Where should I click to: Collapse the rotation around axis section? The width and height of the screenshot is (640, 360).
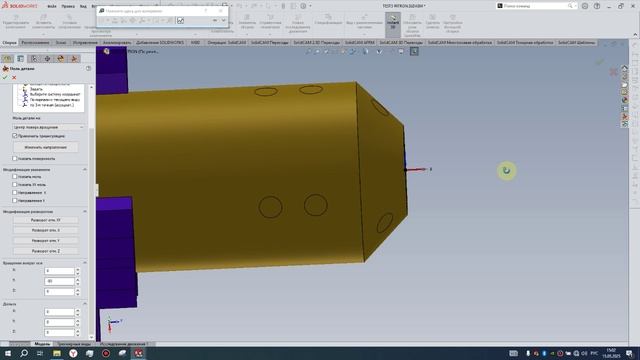(x=85, y=263)
